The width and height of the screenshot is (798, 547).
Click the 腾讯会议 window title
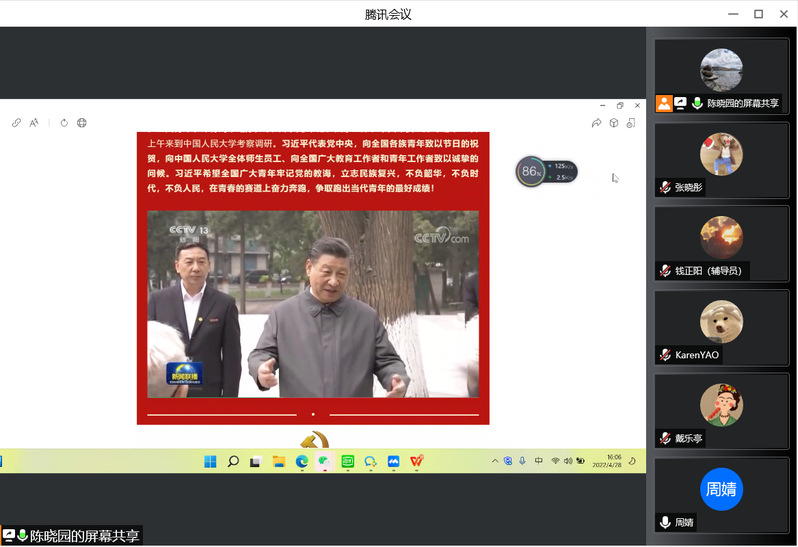tap(388, 14)
